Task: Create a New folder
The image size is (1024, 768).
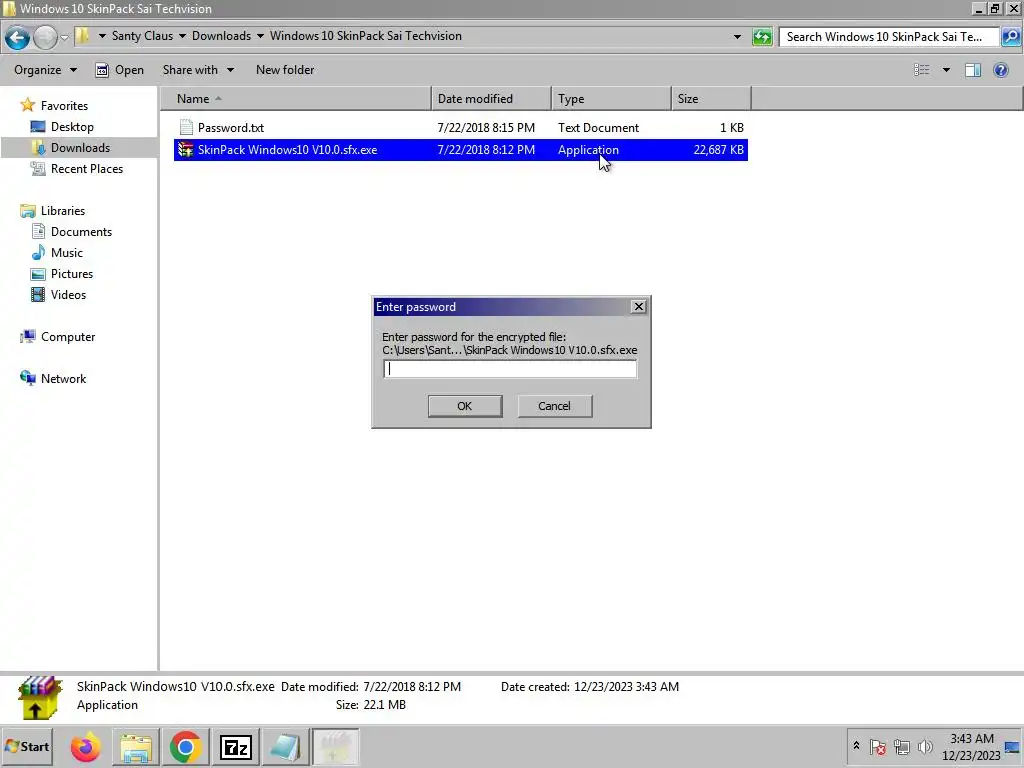Action: (x=285, y=70)
